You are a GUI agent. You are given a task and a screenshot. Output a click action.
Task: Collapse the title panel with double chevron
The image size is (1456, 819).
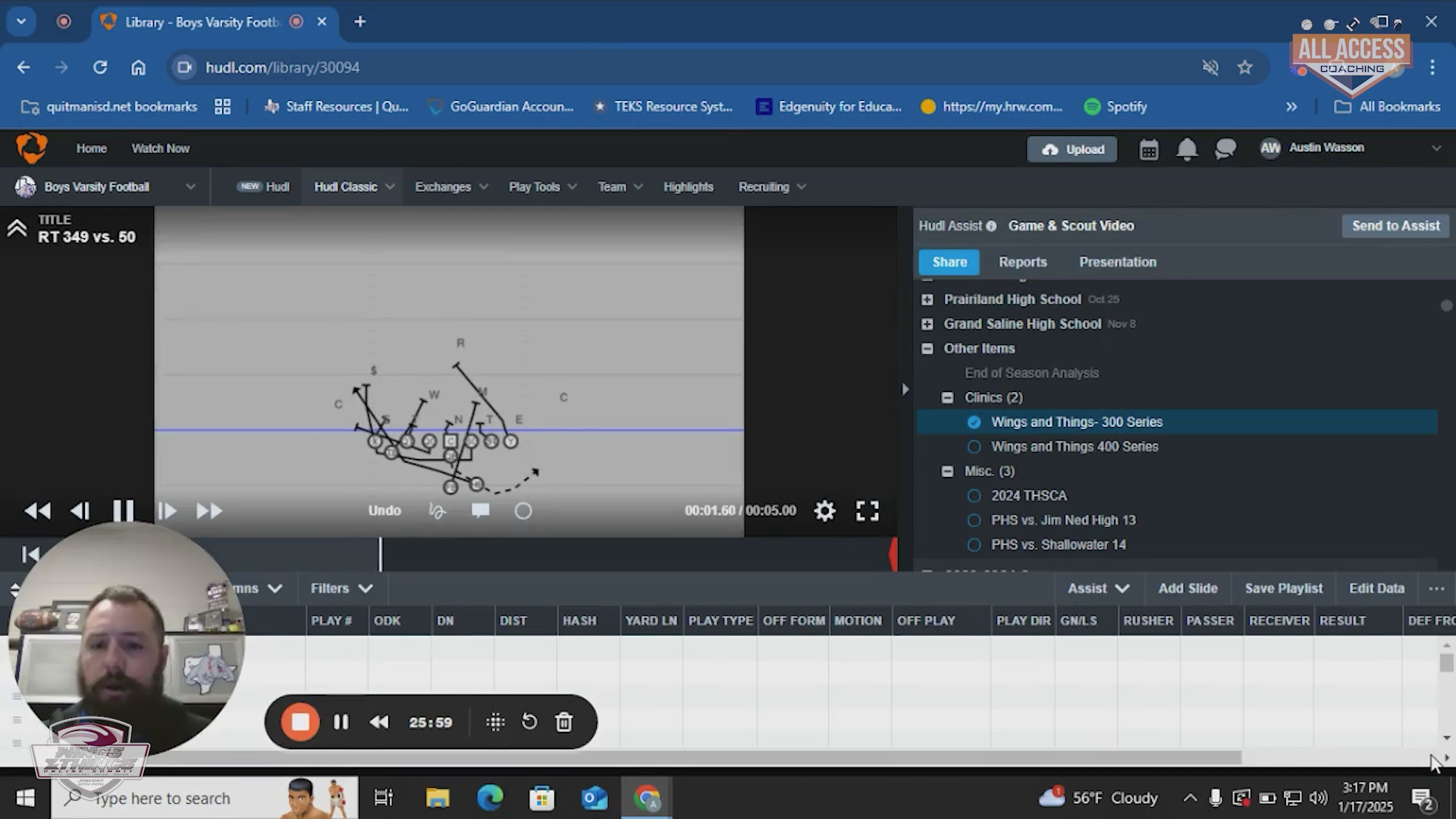(x=17, y=227)
